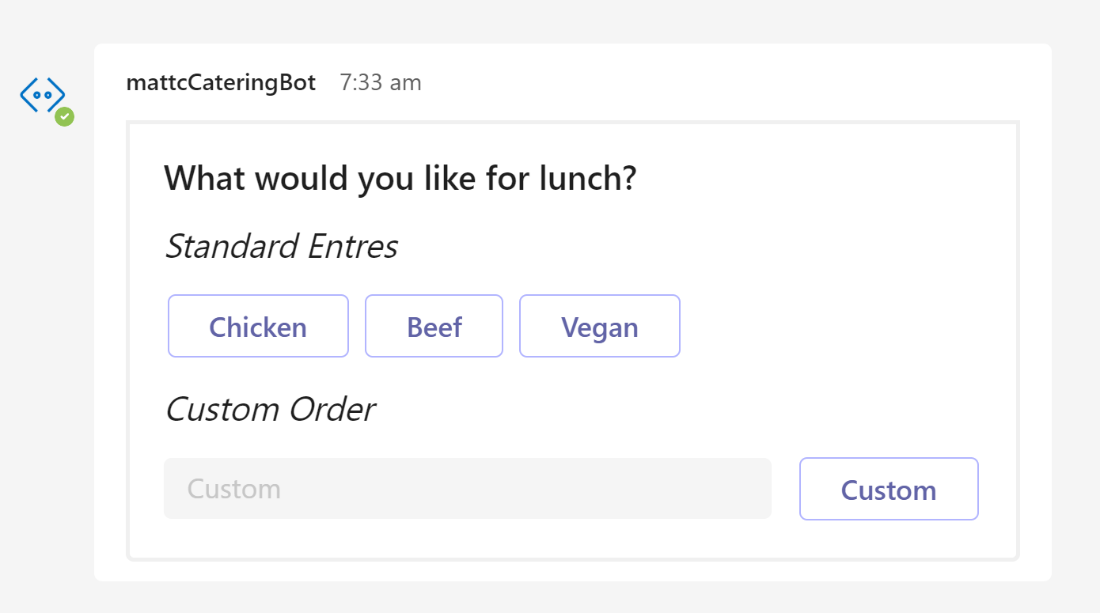
Task: Click the green presence checkmark badge
Action: click(x=65, y=117)
